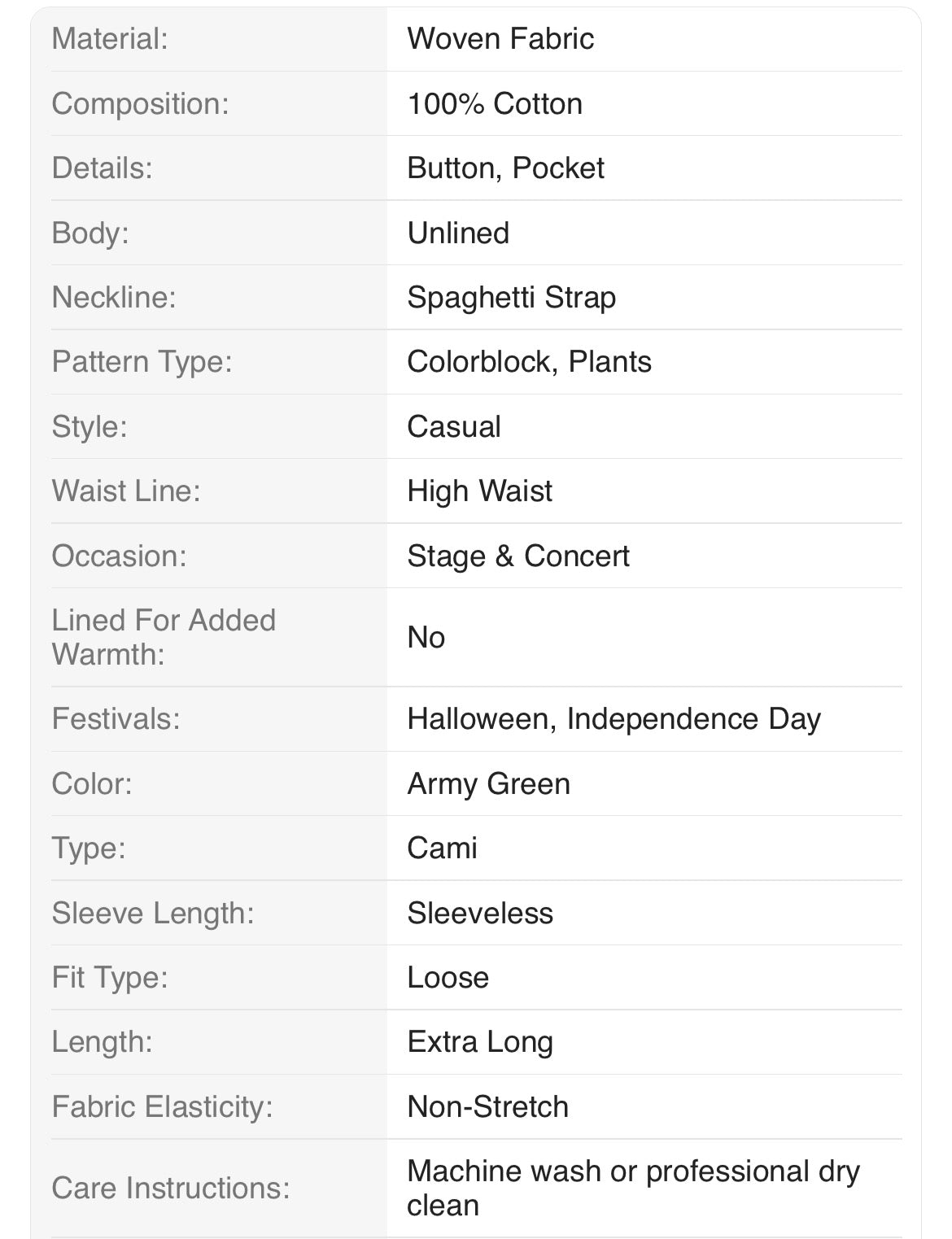Tap the "Machine wash or professional dry clean" text
This screenshot has height=1239, width=952.
[633, 1188]
